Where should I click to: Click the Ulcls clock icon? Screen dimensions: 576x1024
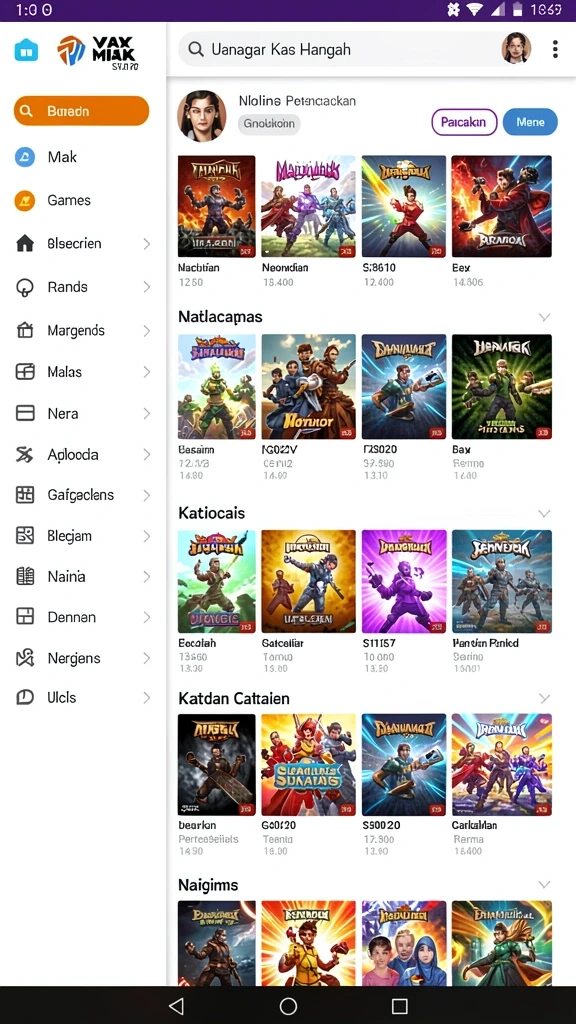25,697
